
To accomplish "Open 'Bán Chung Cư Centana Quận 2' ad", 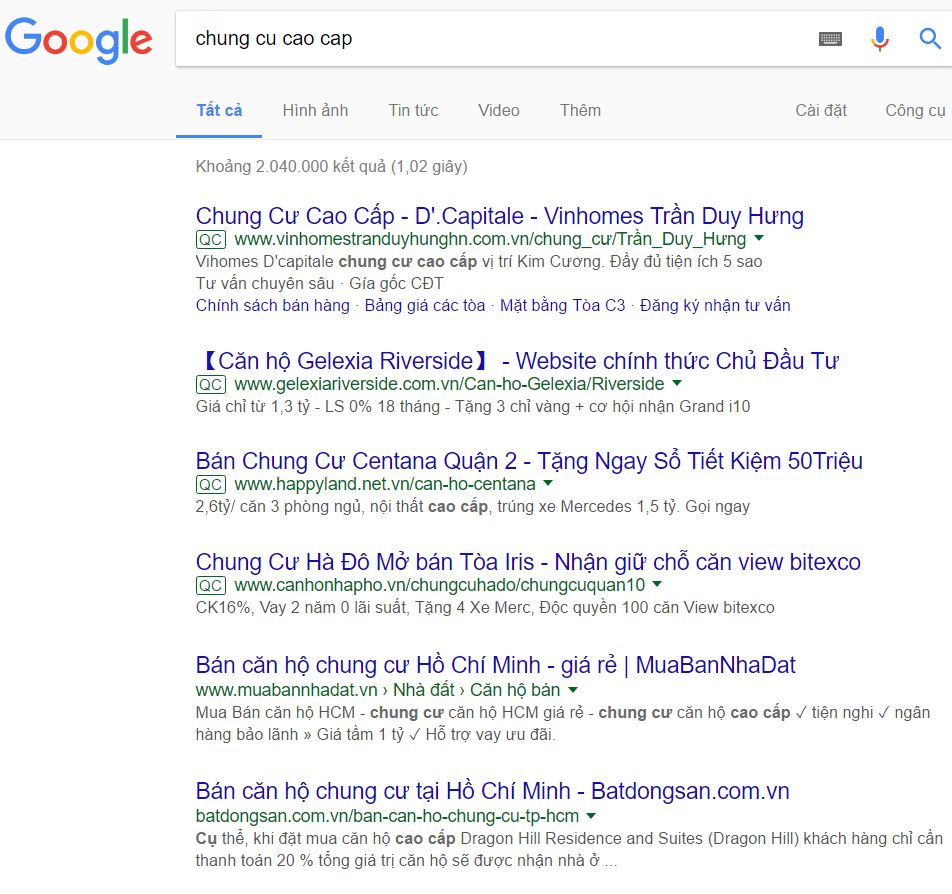I will 529,462.
